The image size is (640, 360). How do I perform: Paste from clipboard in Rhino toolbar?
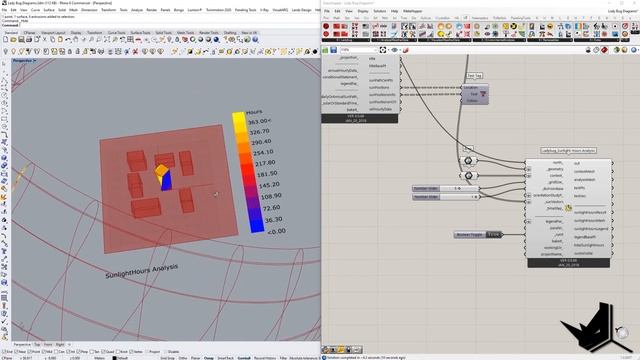[x=60, y=40]
